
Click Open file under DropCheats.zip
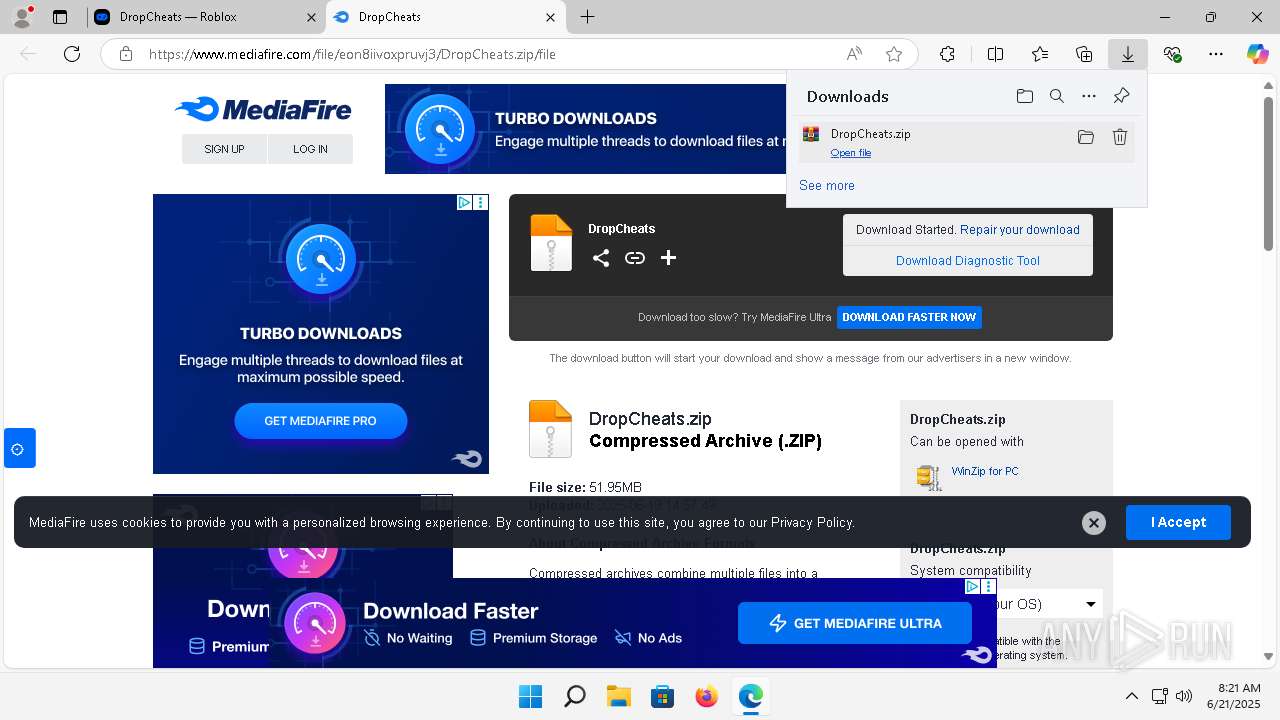click(x=851, y=153)
